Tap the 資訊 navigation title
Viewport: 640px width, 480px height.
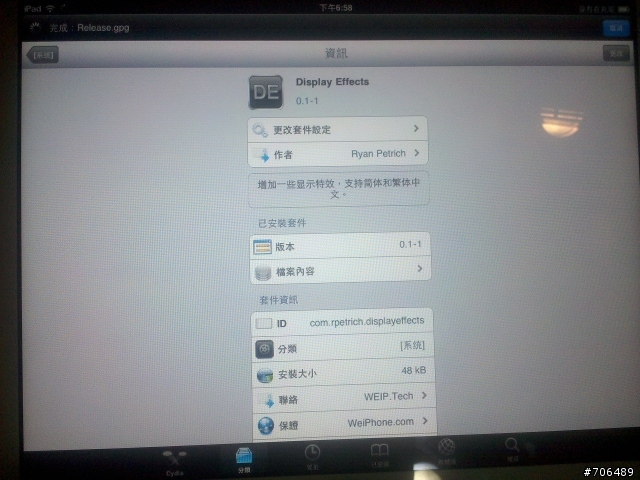336,53
